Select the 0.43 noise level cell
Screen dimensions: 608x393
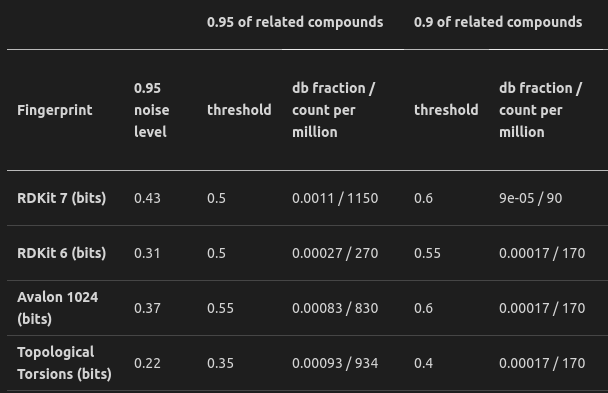tap(147, 198)
